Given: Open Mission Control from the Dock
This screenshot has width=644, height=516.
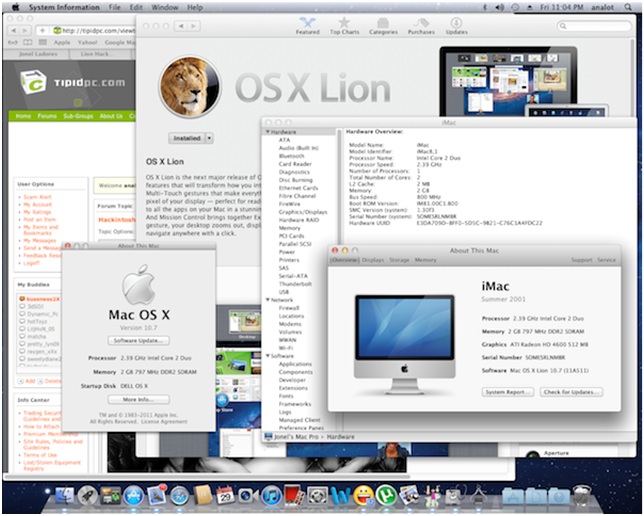Looking at the screenshot, I should (110, 495).
